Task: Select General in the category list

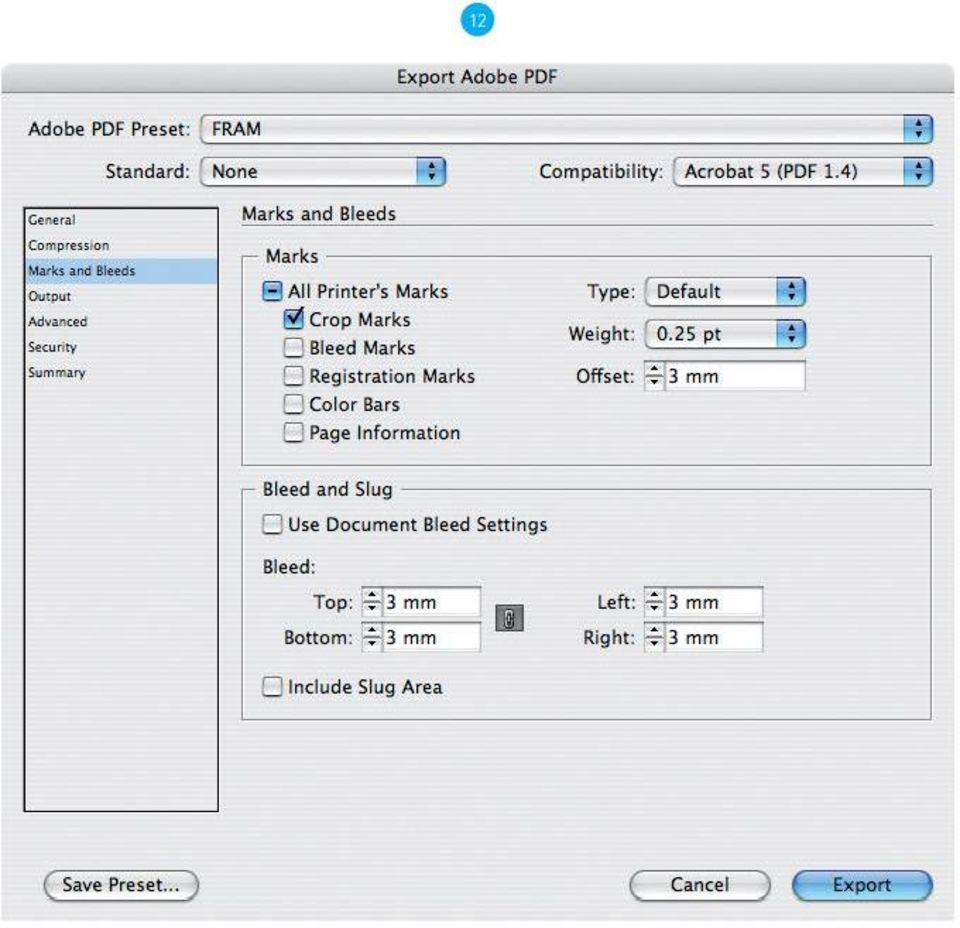Action: (121, 220)
